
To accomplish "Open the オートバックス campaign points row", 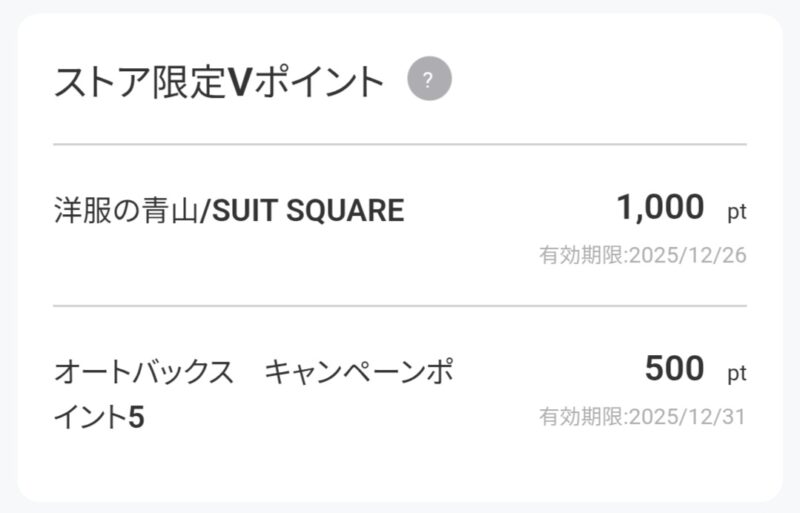I will click(x=400, y=392).
